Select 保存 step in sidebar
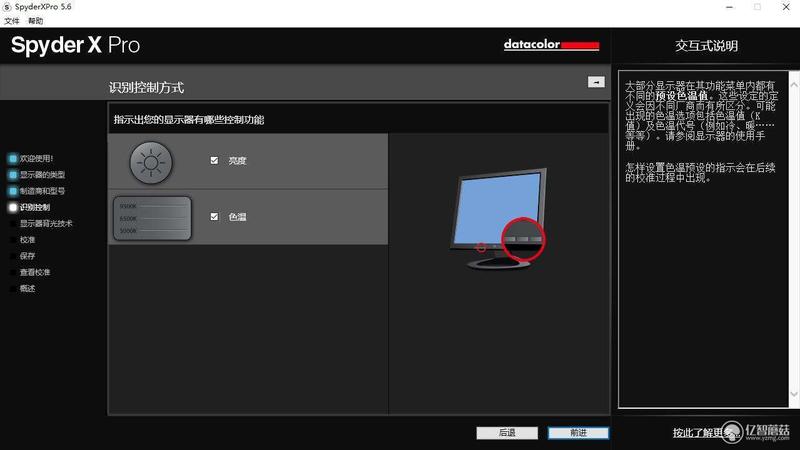The height and width of the screenshot is (450, 800). (28, 256)
